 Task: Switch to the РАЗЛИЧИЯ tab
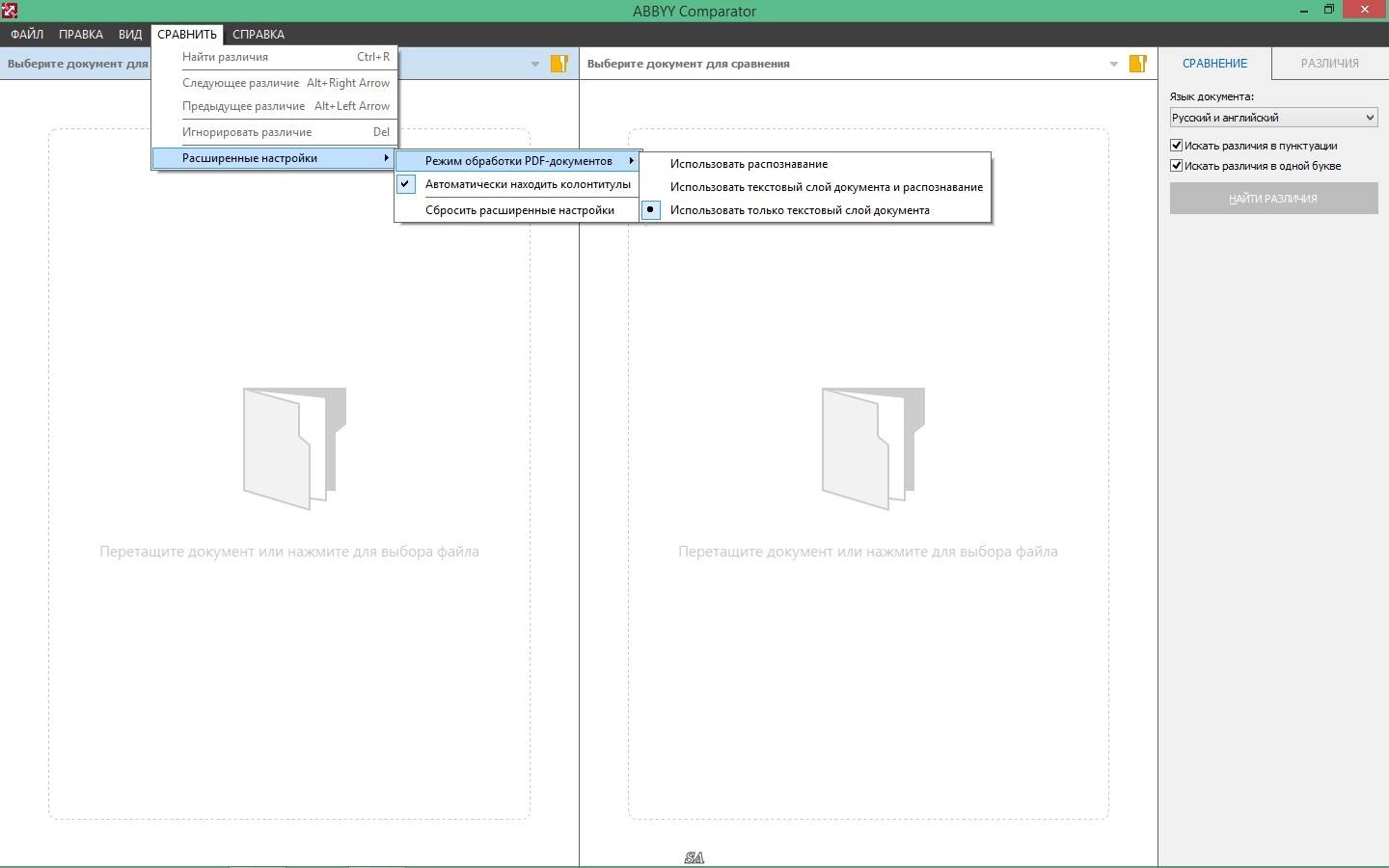coord(1329,64)
